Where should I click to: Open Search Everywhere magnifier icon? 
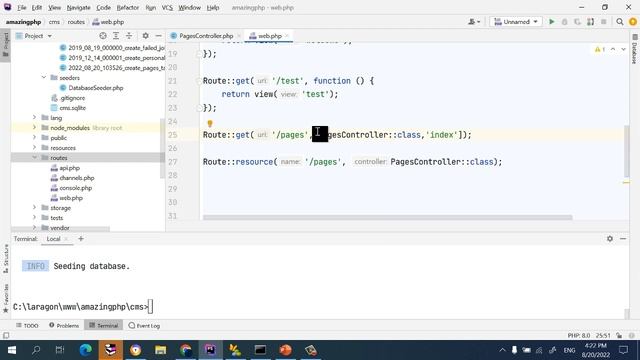(620, 22)
